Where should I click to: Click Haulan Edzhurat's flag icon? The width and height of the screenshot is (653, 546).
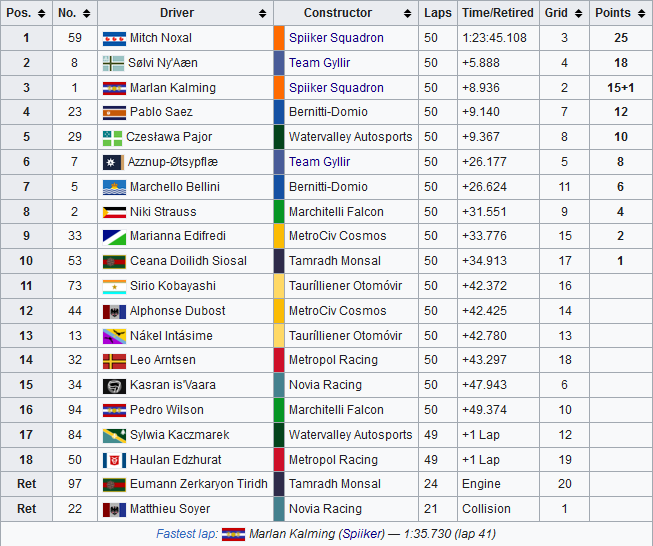pos(114,461)
